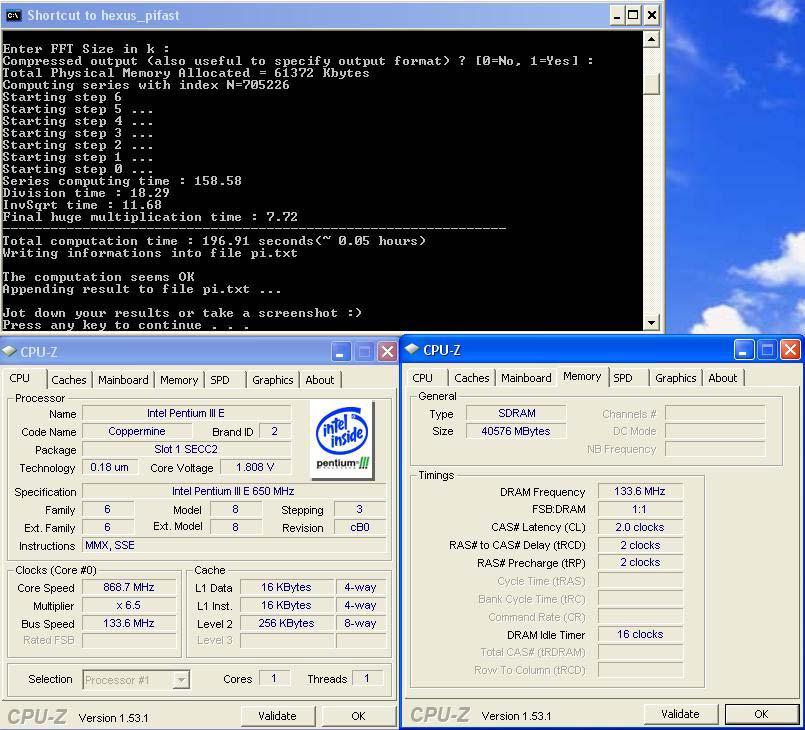Minimize the left CPU-Z window
805x730 pixels.
click(x=340, y=352)
